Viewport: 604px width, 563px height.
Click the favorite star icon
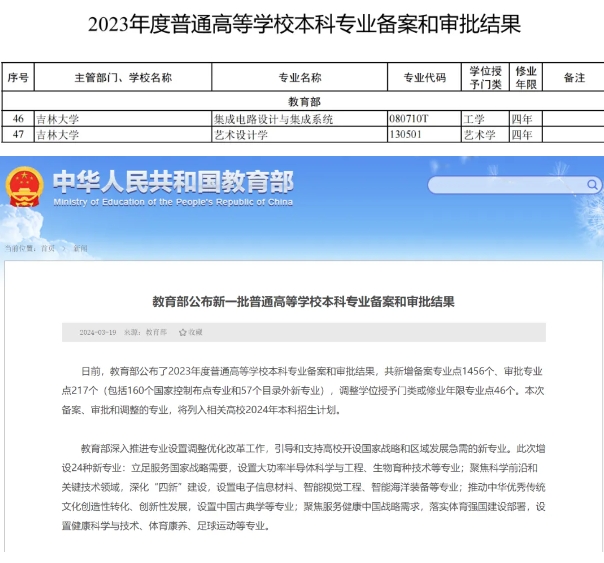[183, 332]
